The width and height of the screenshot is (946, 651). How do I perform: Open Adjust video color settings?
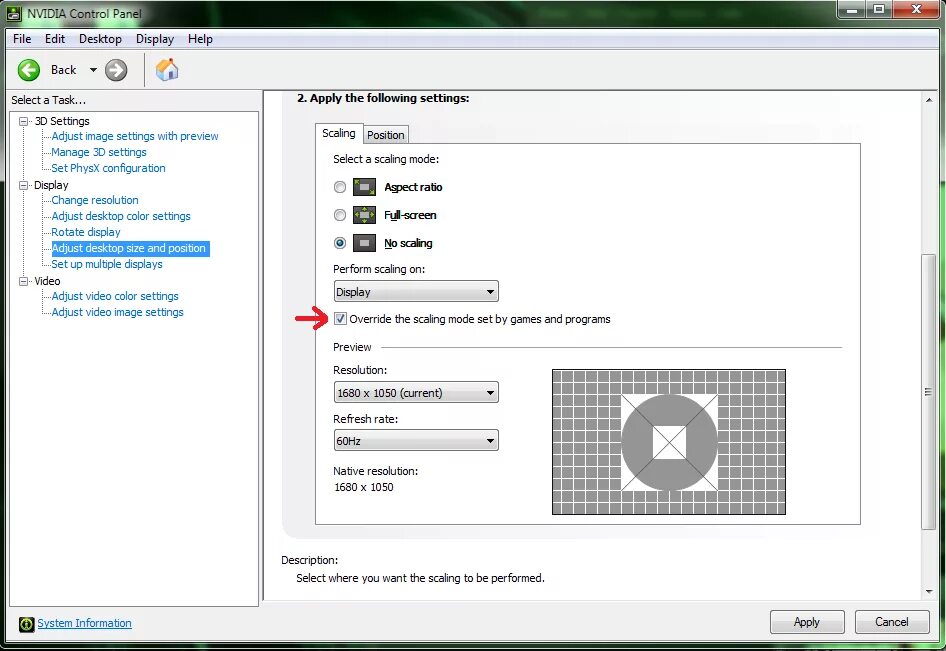[115, 296]
